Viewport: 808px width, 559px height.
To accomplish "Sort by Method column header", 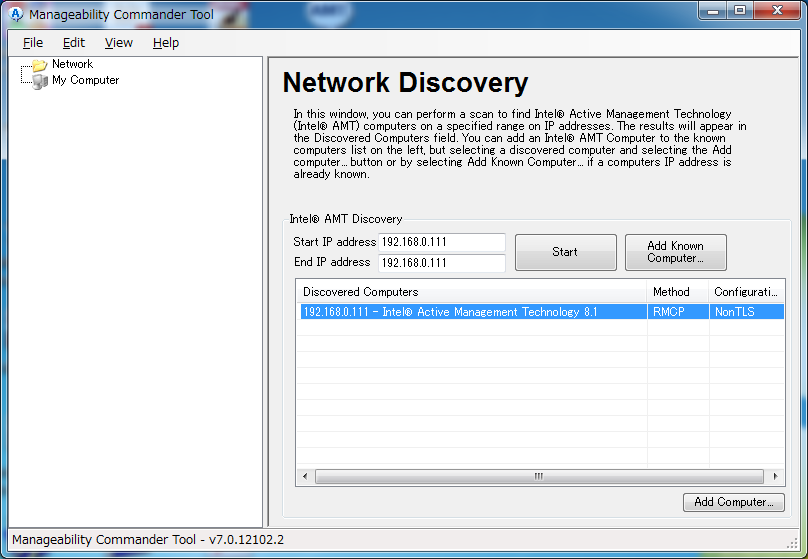I will click(678, 292).
